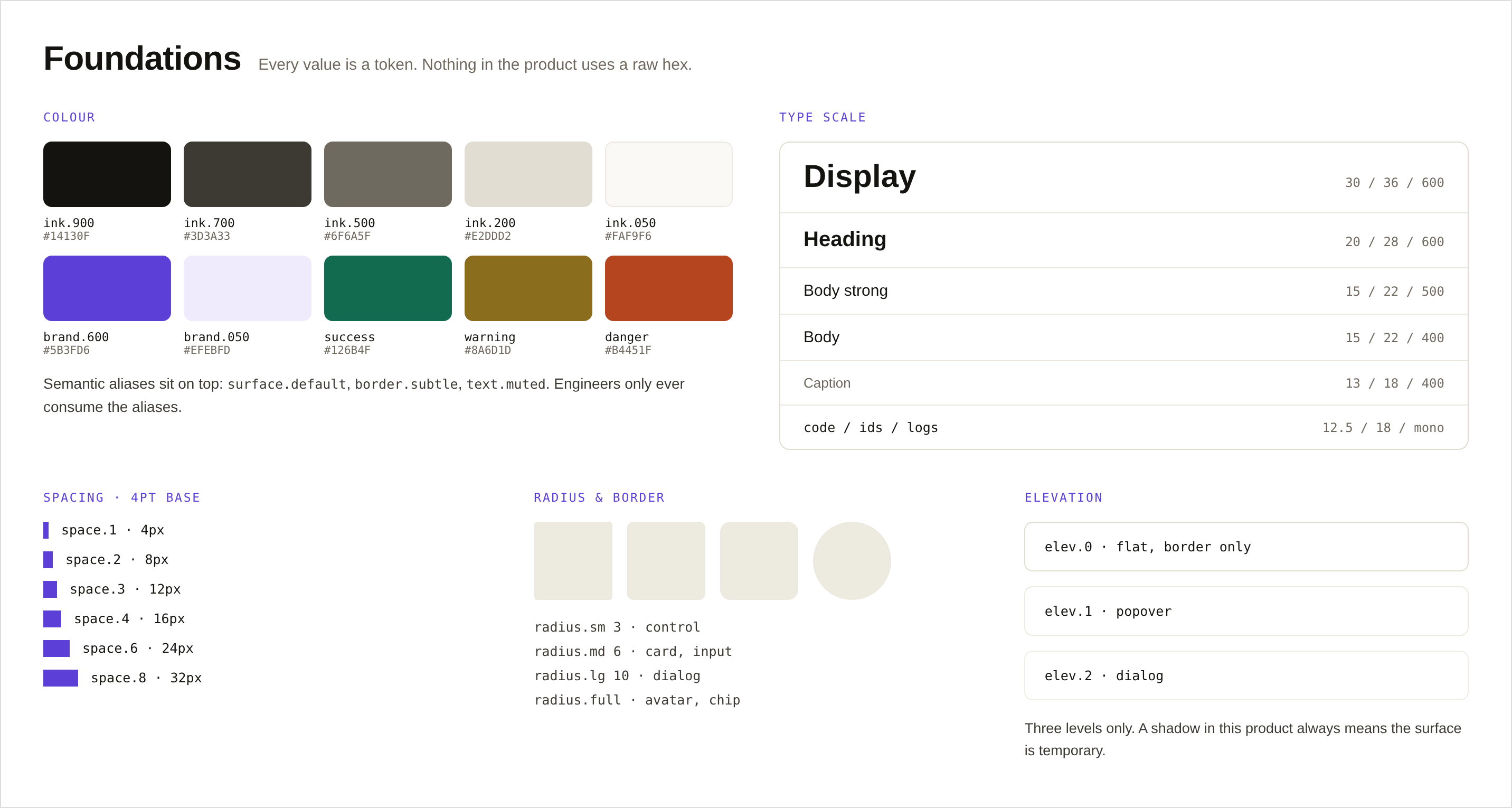Click the '30 / 36 / 600' value

click(x=1394, y=183)
